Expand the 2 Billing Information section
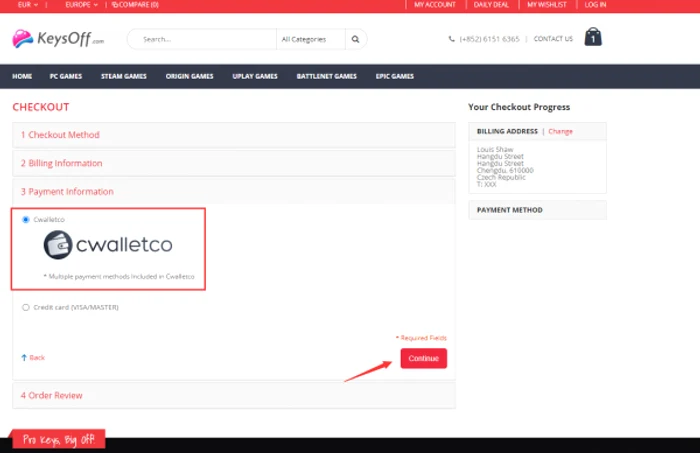Image resolution: width=700 pixels, height=453 pixels. (234, 163)
